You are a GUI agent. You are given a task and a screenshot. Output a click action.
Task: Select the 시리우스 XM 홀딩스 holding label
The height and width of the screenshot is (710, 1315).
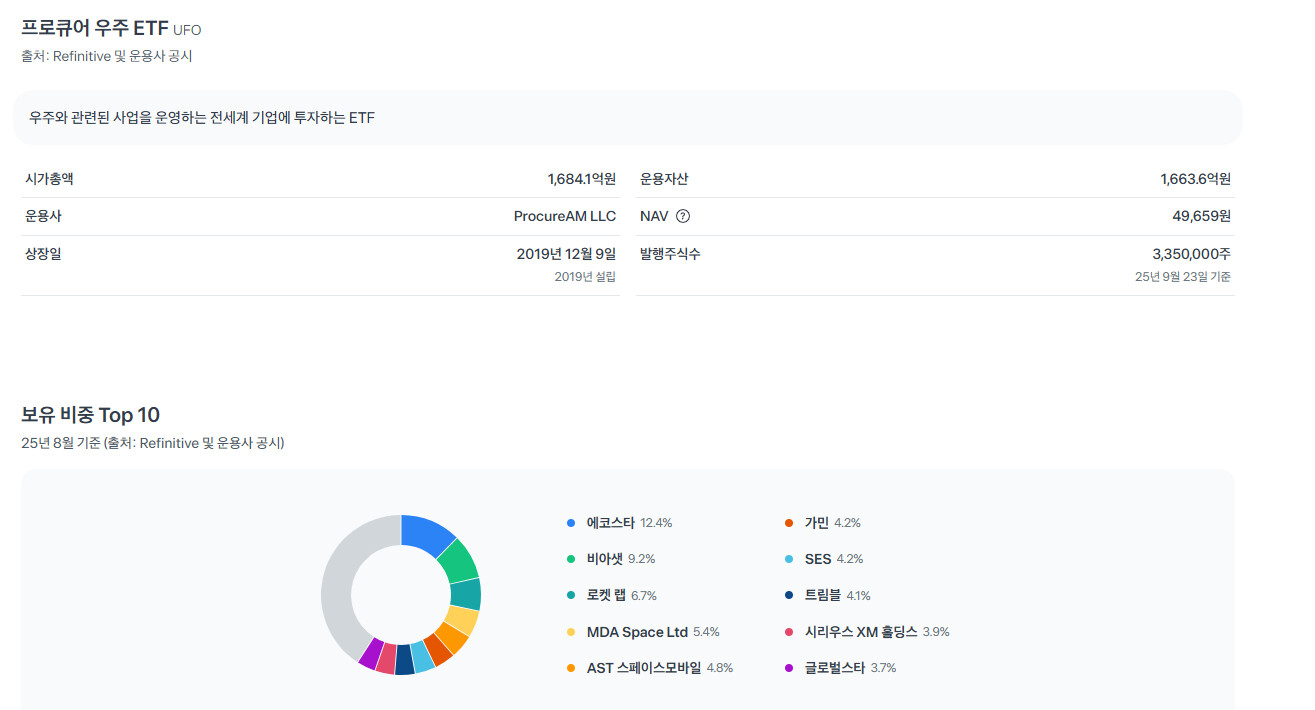click(861, 632)
